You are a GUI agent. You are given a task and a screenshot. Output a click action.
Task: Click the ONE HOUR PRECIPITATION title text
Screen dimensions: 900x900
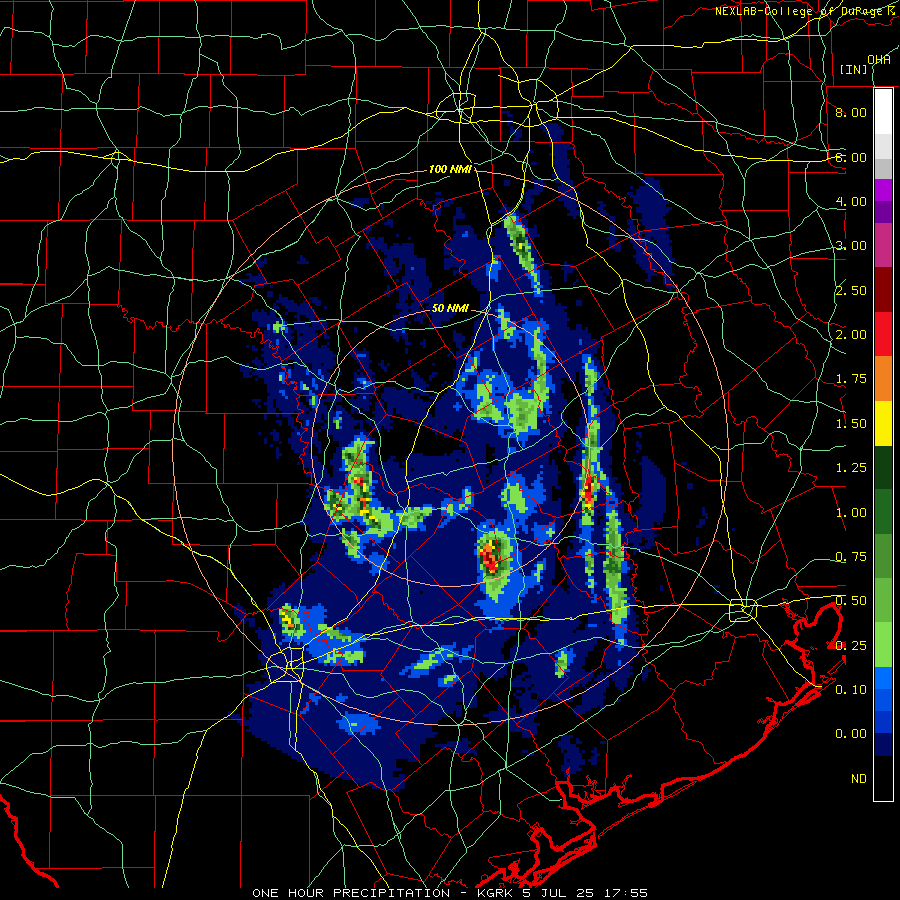click(351, 893)
